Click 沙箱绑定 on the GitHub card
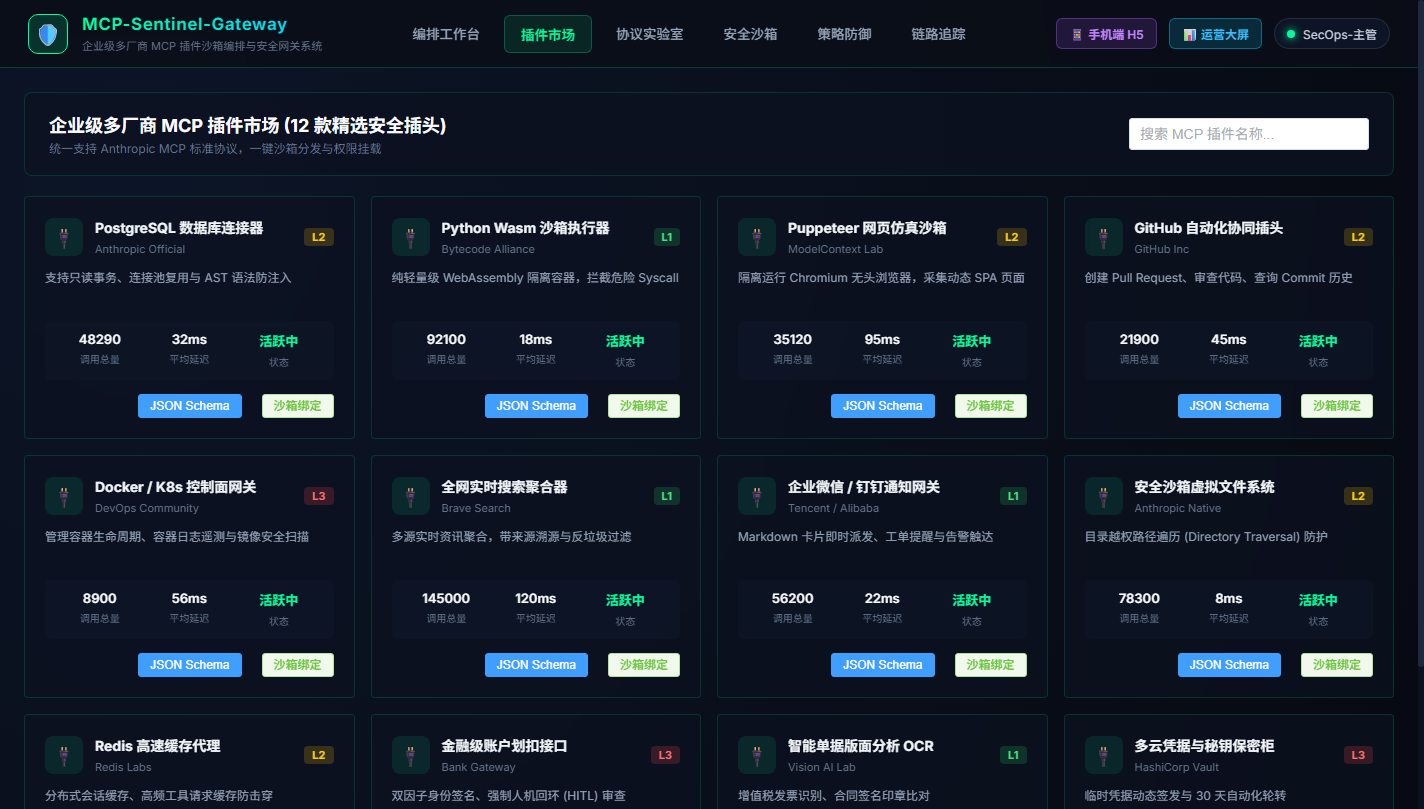Viewport: 1424px width, 809px height. (1337, 406)
